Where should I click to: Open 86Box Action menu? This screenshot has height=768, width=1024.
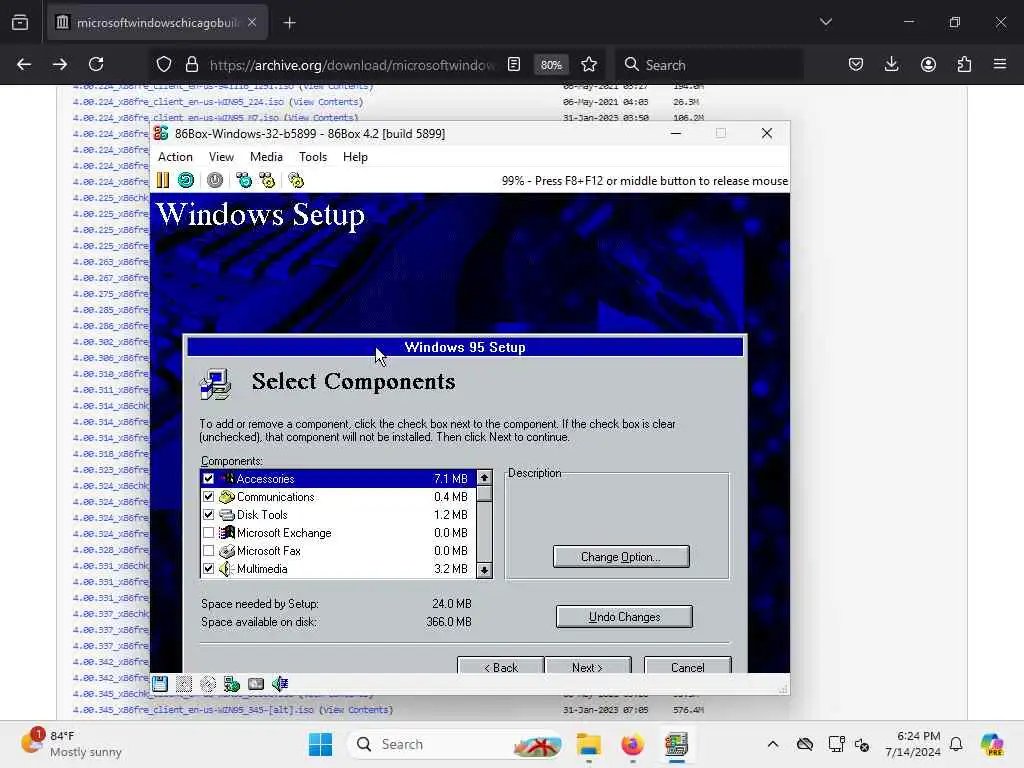[x=175, y=157]
